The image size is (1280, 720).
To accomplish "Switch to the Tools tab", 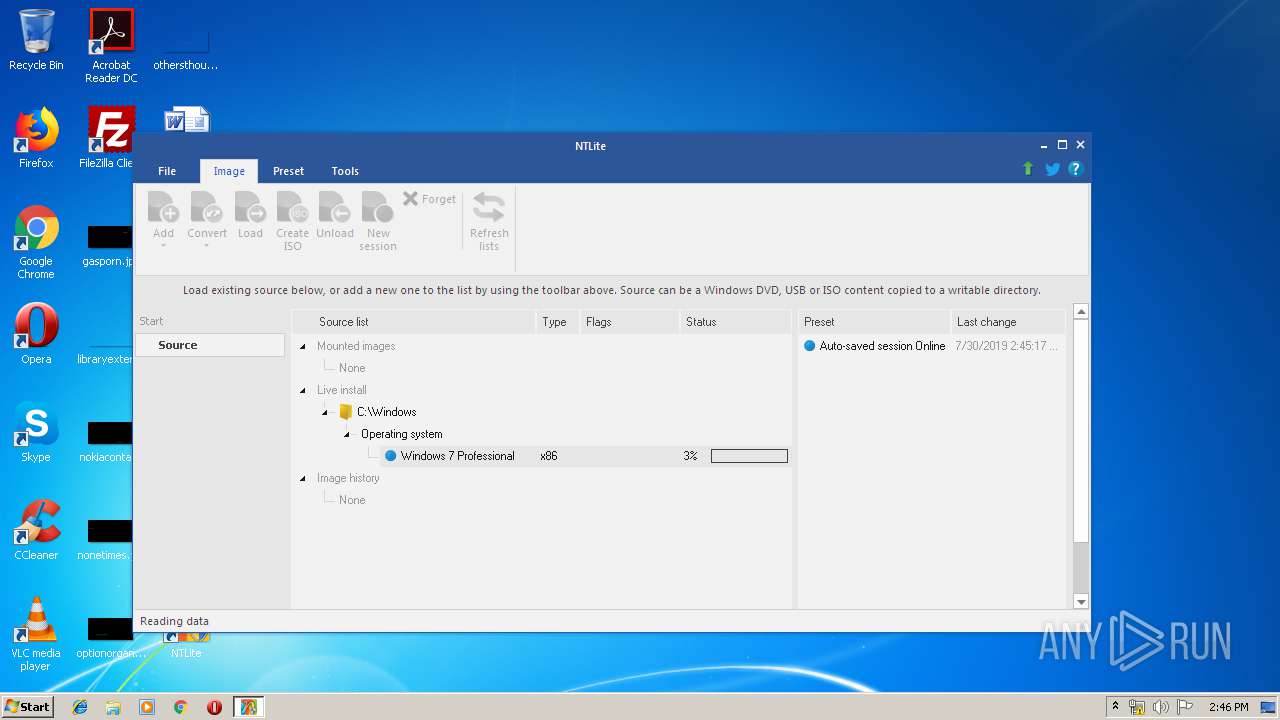I will pos(345,171).
